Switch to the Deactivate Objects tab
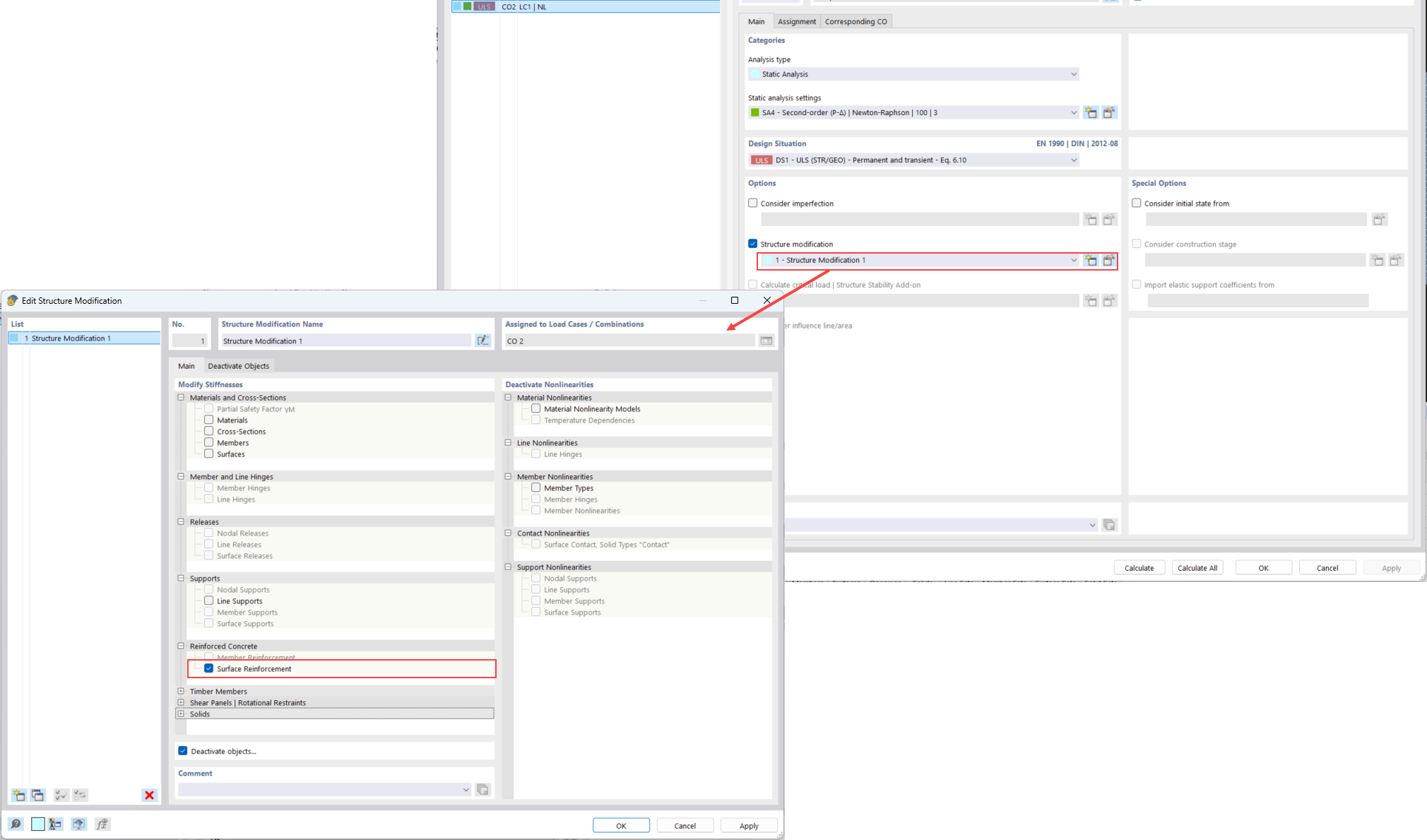1427x840 pixels. tap(238, 365)
